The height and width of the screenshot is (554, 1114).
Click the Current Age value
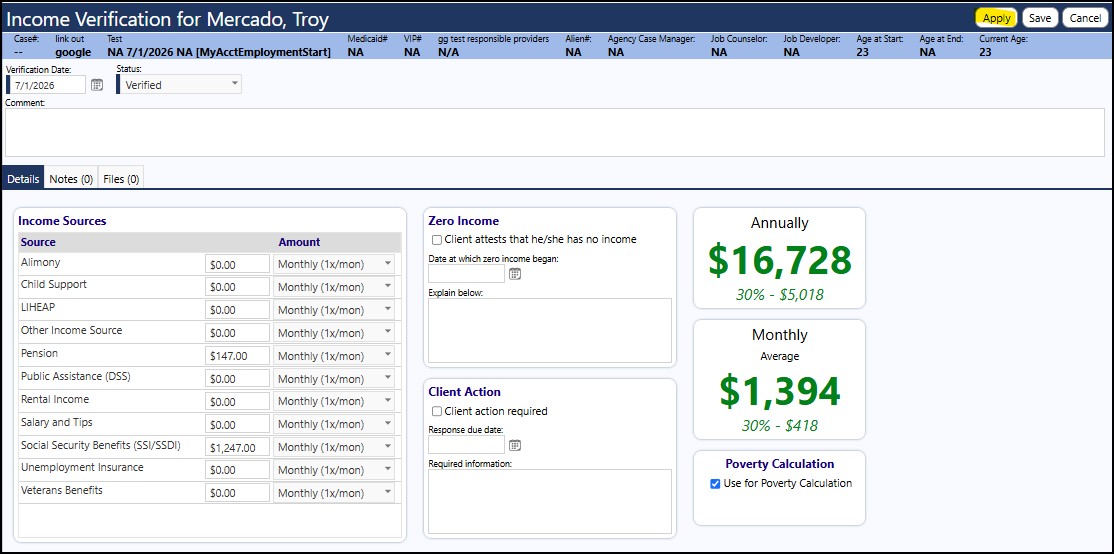click(x=985, y=52)
